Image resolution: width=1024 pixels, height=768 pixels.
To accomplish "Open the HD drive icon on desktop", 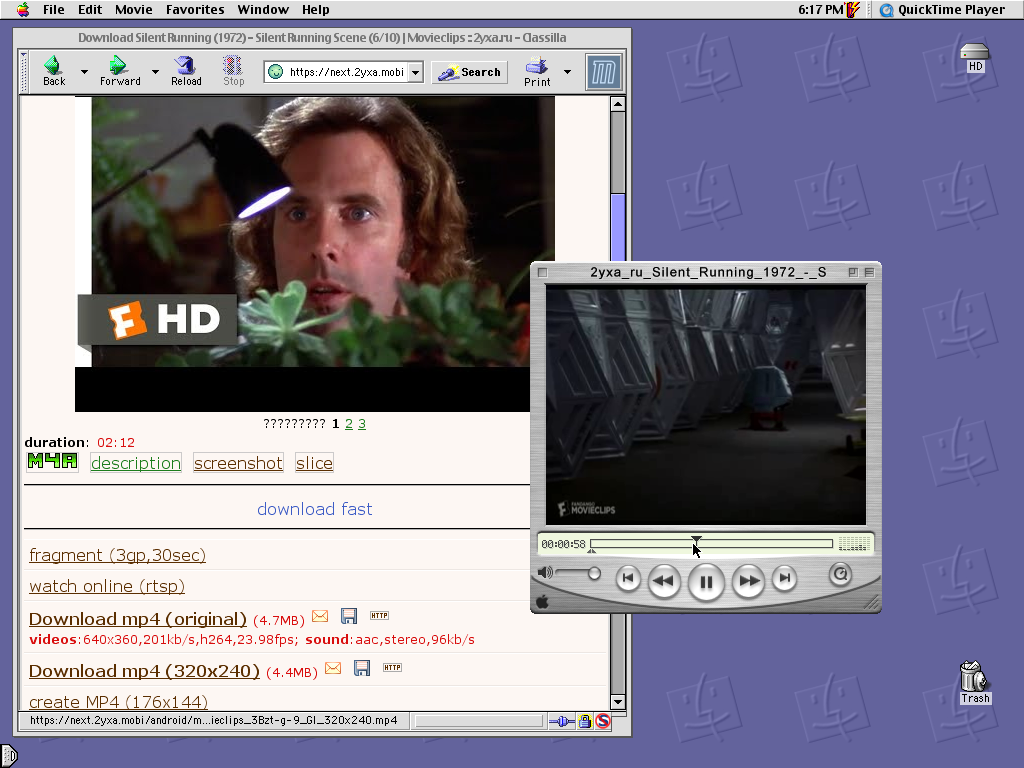I will click(975, 57).
